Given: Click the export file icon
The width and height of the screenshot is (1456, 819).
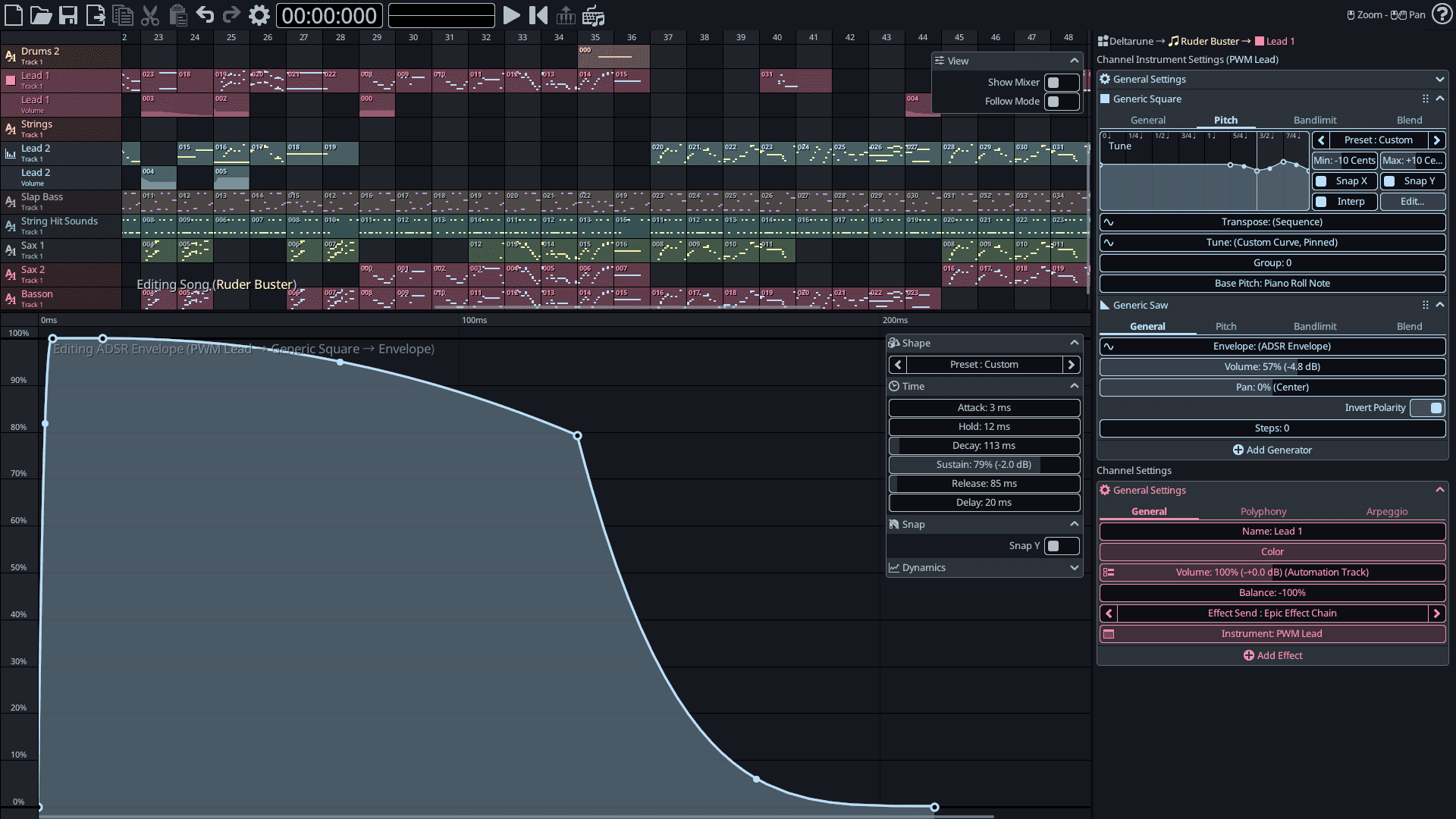Looking at the screenshot, I should 96,15.
